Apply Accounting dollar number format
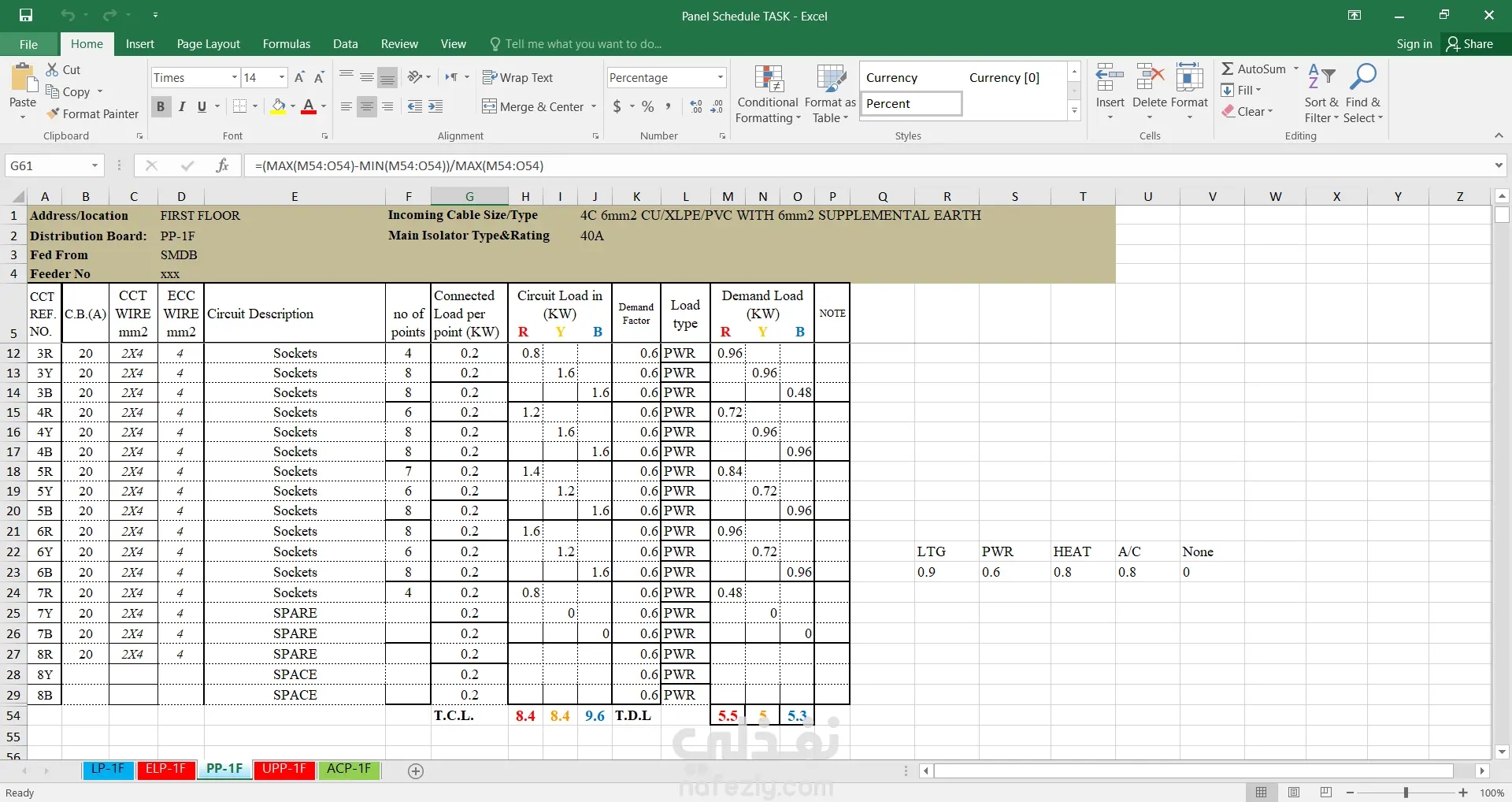 (x=617, y=106)
